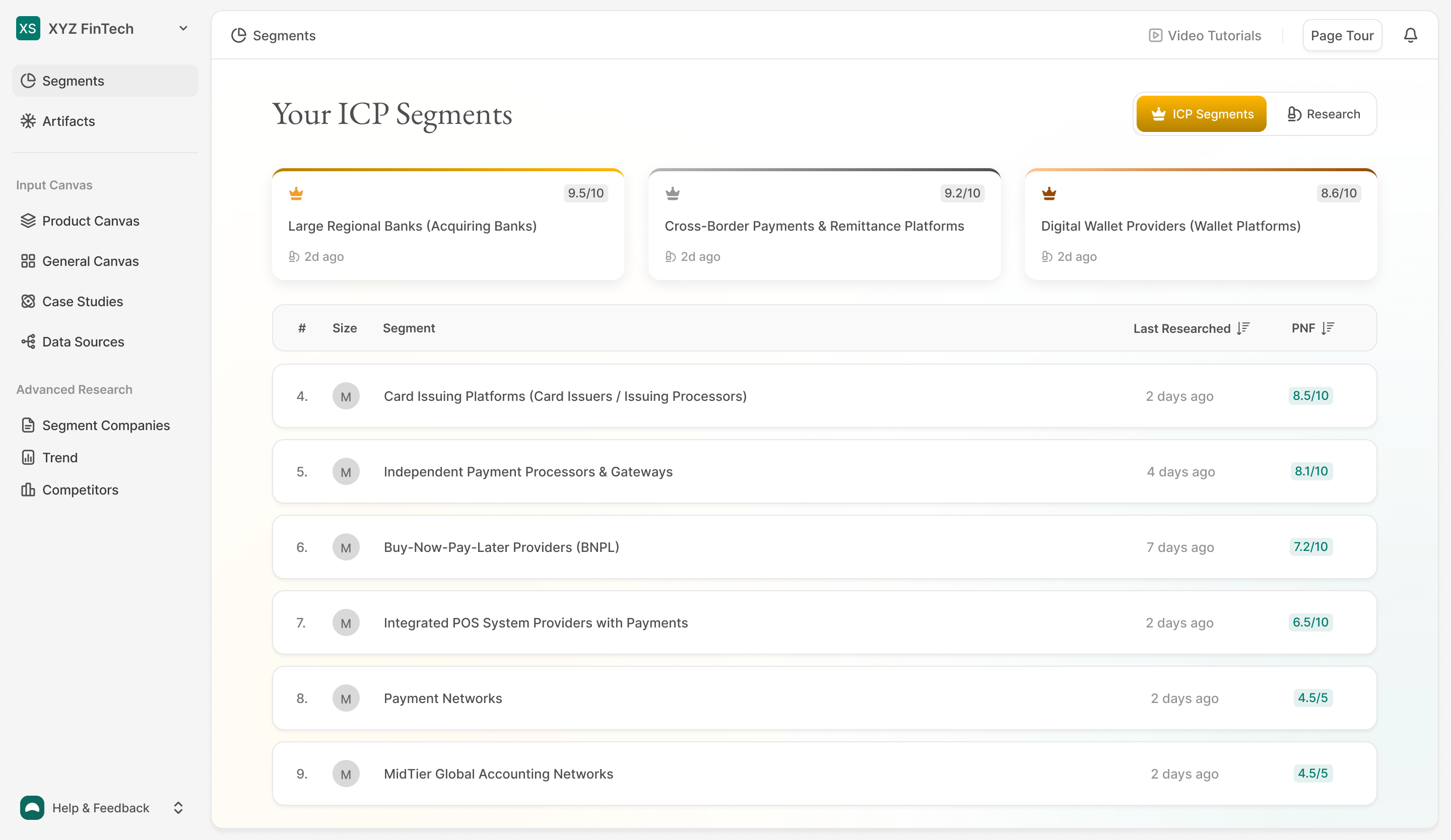Expand Help & Feedback menu chevron

[178, 808]
